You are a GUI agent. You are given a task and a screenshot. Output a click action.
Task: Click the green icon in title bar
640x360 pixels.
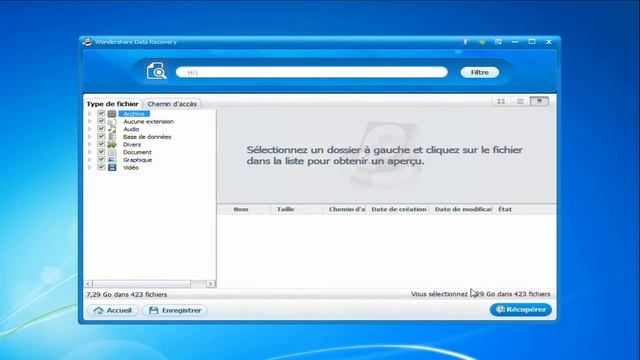pyautogui.click(x=482, y=42)
